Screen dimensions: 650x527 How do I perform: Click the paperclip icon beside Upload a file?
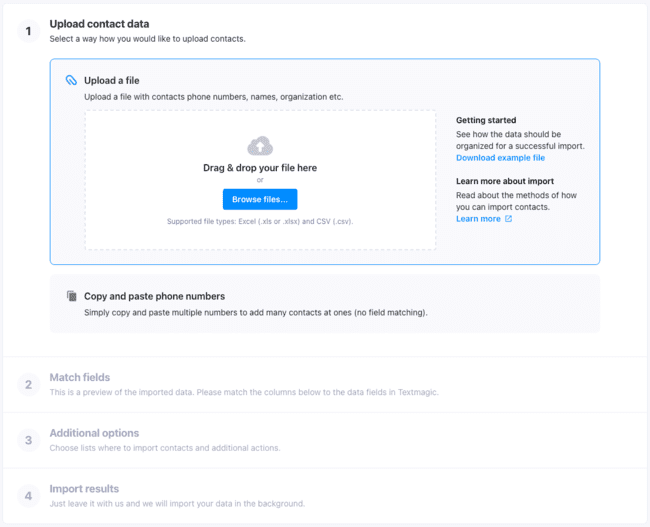(71, 80)
